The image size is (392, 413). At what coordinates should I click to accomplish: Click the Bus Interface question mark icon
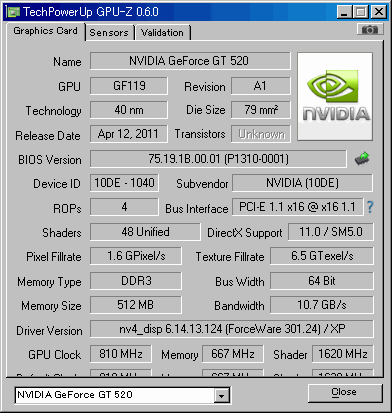[370, 207]
